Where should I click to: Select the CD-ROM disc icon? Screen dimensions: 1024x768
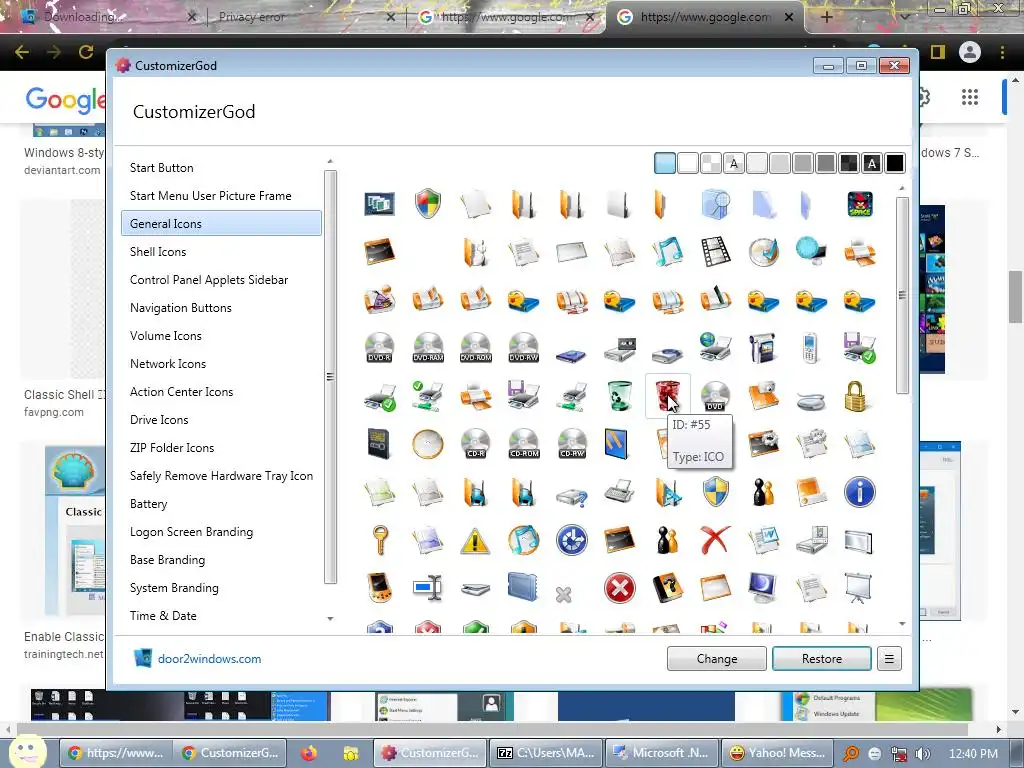[x=524, y=444]
